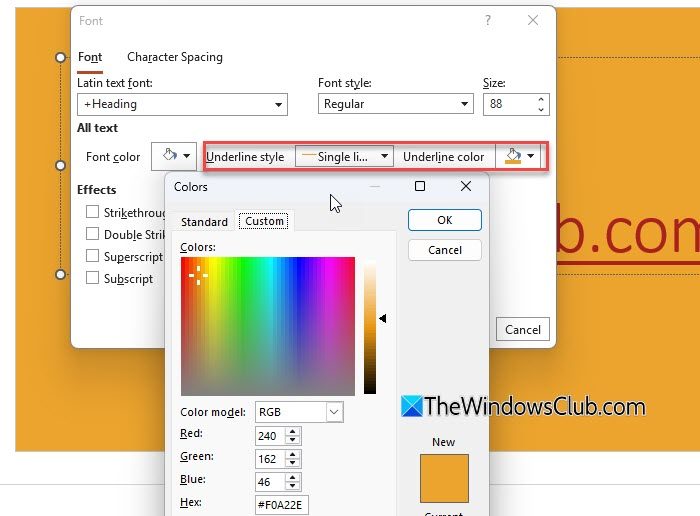Increase font size with up arrow
The height and width of the screenshot is (516, 700).
(x=541, y=100)
